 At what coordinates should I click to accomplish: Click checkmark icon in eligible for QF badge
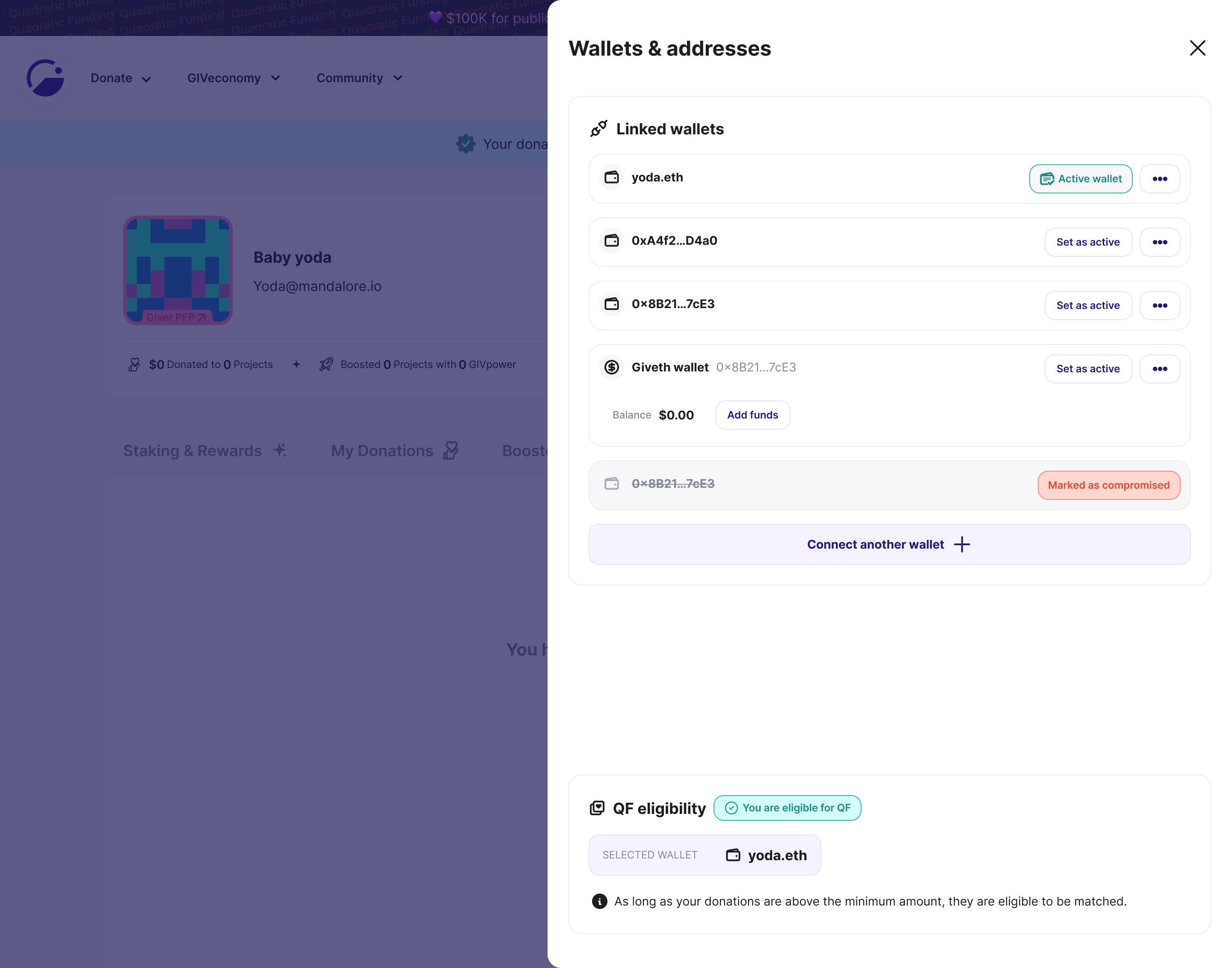click(x=731, y=808)
